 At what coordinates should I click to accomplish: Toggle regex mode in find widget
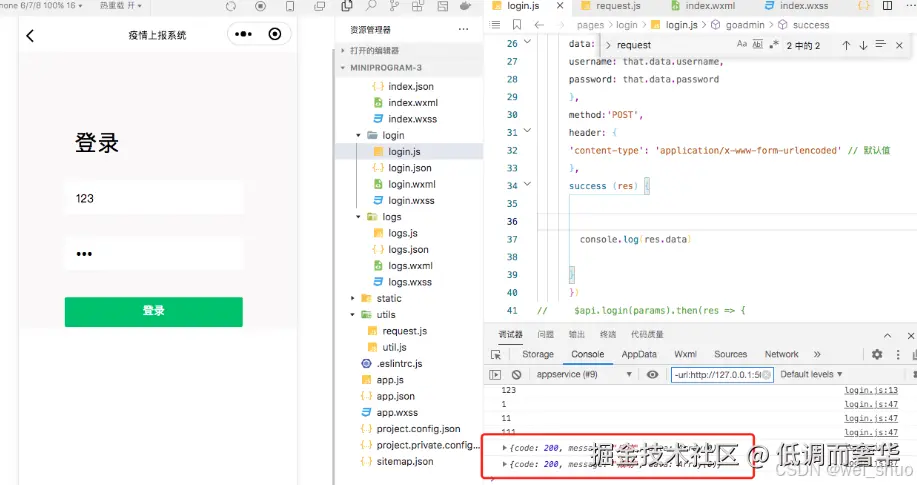[x=774, y=44]
